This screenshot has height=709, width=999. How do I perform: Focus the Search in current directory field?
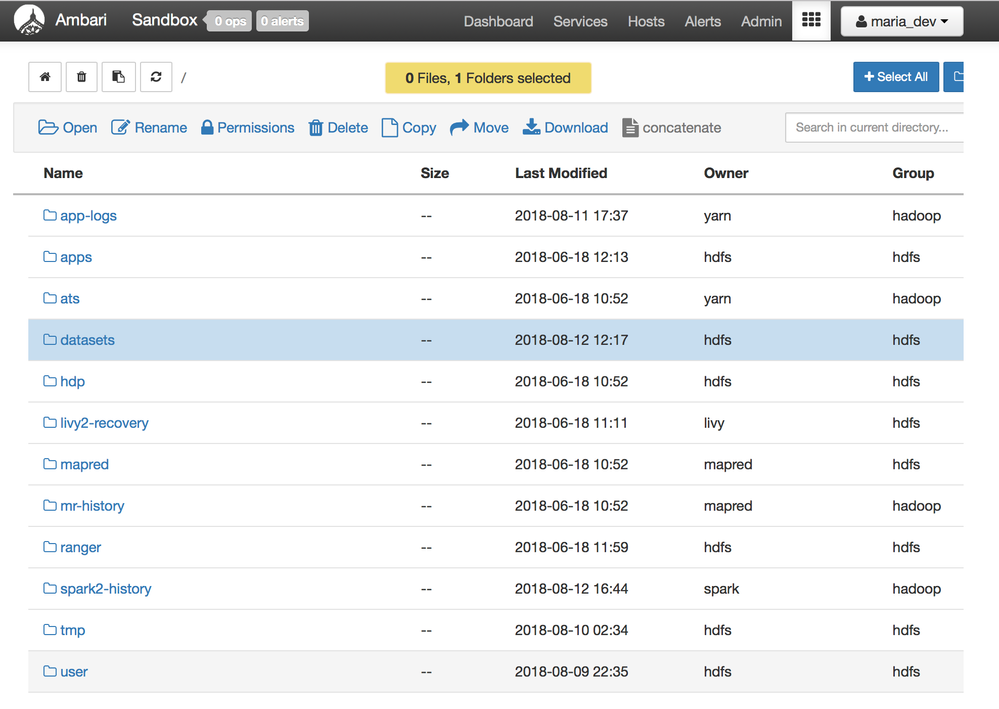[x=874, y=127]
